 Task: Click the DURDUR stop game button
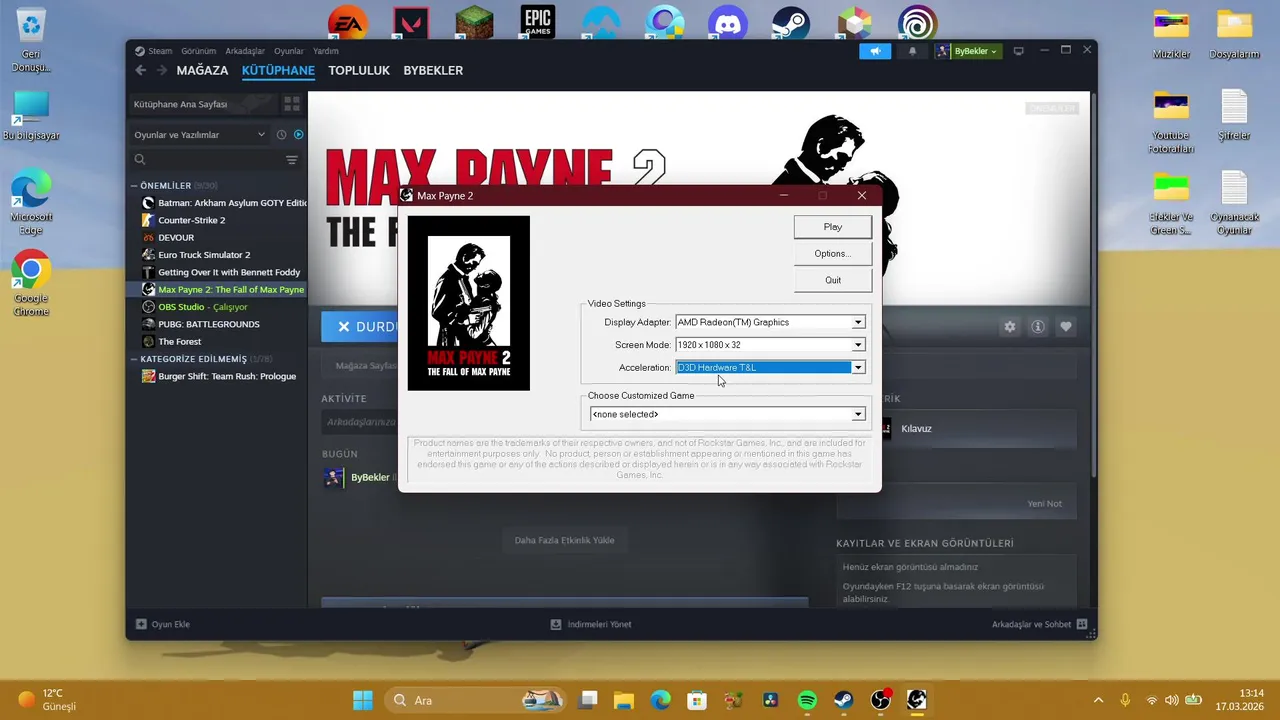tap(360, 327)
